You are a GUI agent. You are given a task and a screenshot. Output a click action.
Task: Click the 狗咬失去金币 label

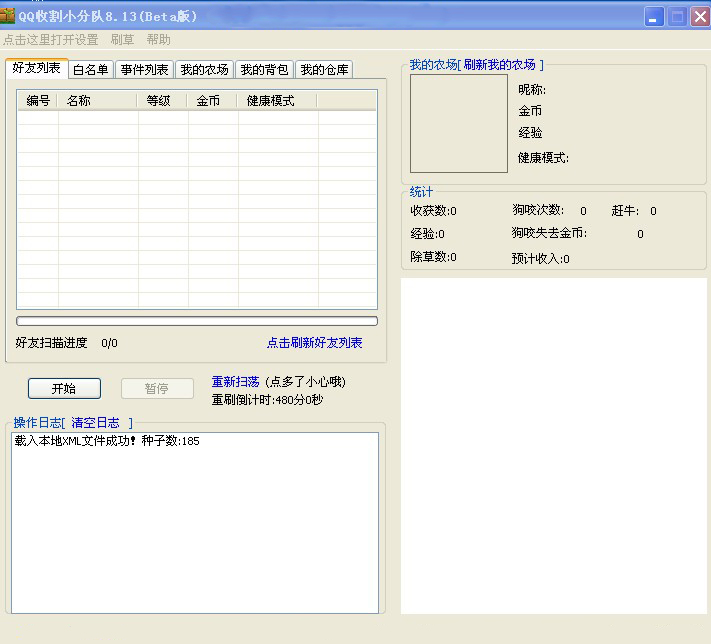[x=549, y=233]
